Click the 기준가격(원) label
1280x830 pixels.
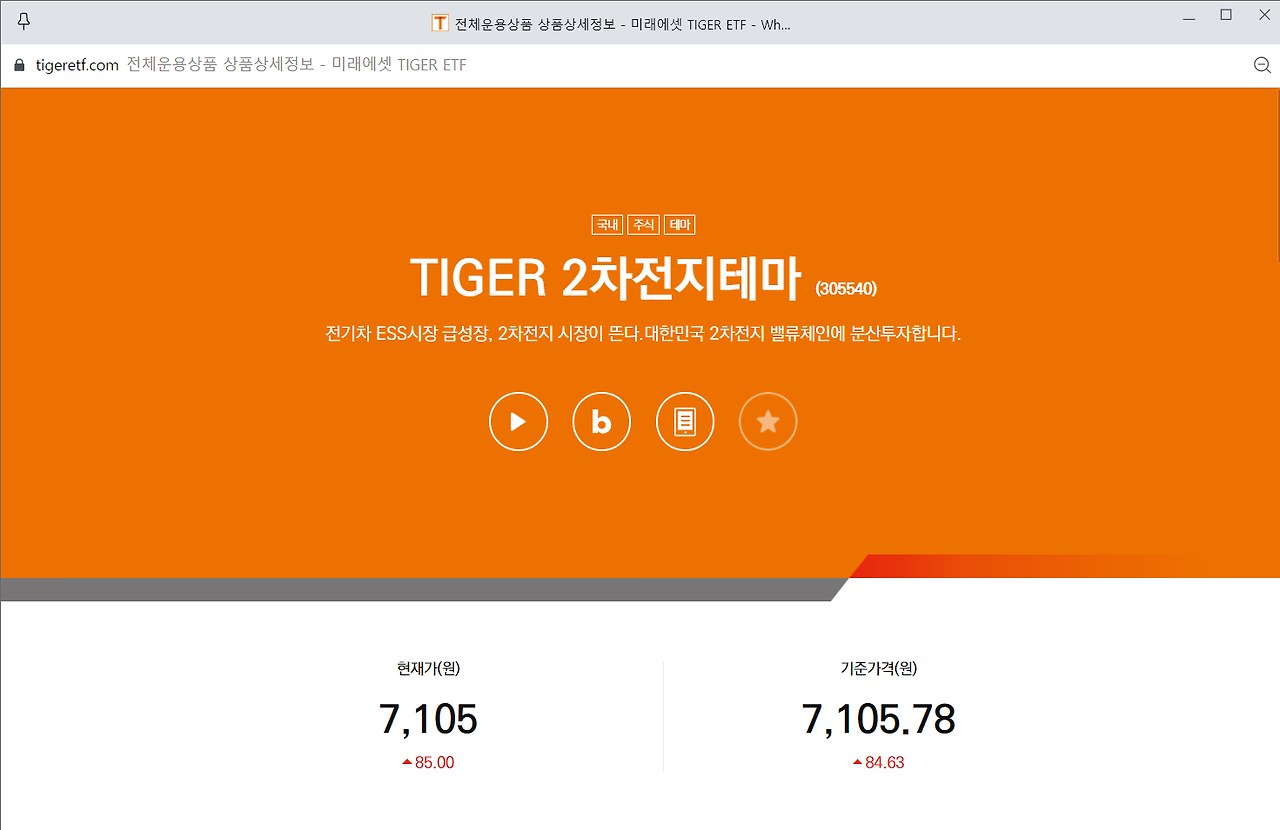[x=879, y=669]
